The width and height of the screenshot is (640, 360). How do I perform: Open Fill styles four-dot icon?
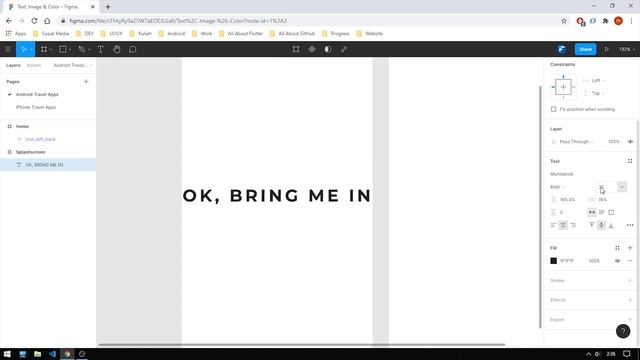pyautogui.click(x=617, y=248)
